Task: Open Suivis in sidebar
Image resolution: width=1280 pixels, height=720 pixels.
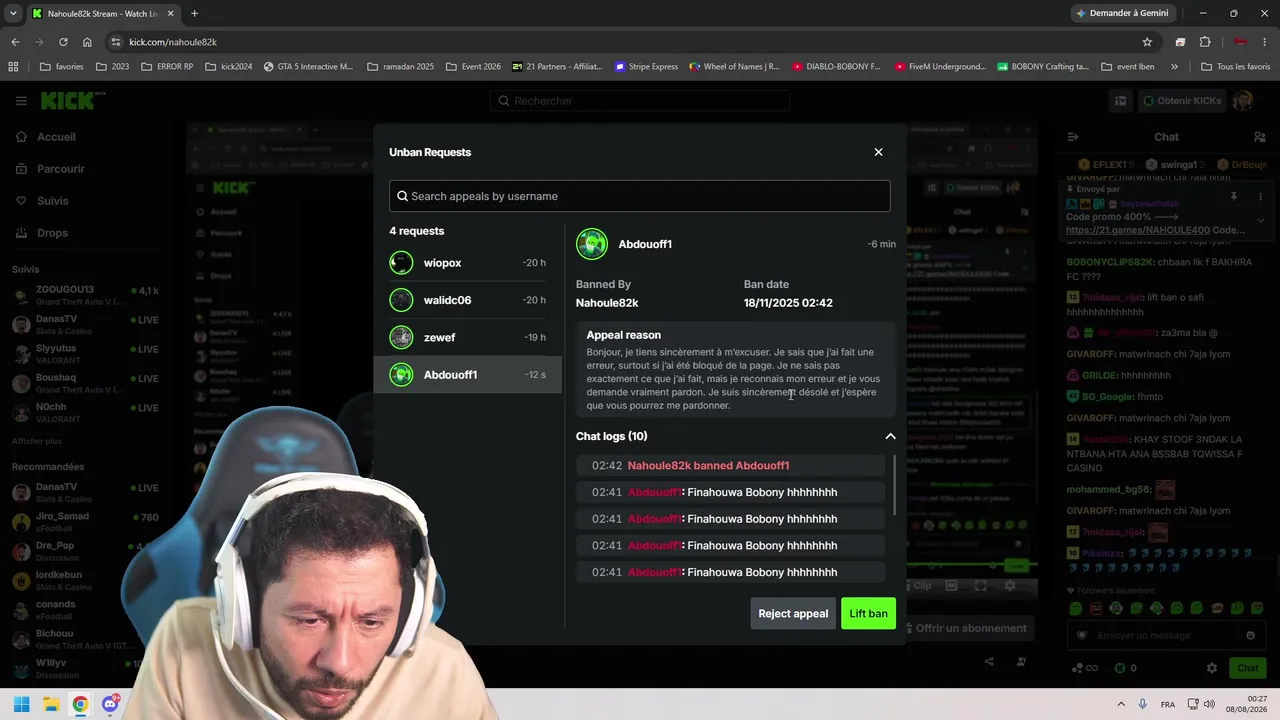Action: pyautogui.click(x=52, y=201)
